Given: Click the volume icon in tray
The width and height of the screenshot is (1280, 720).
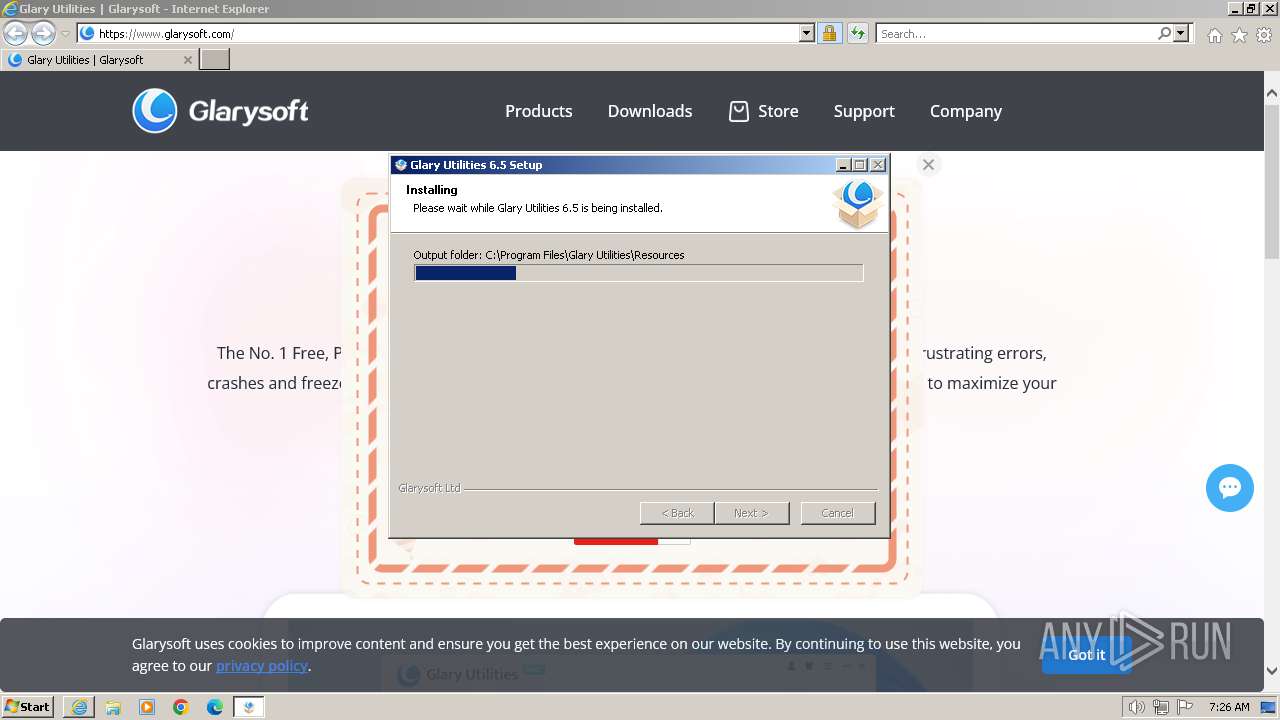Looking at the screenshot, I should tap(1137, 707).
